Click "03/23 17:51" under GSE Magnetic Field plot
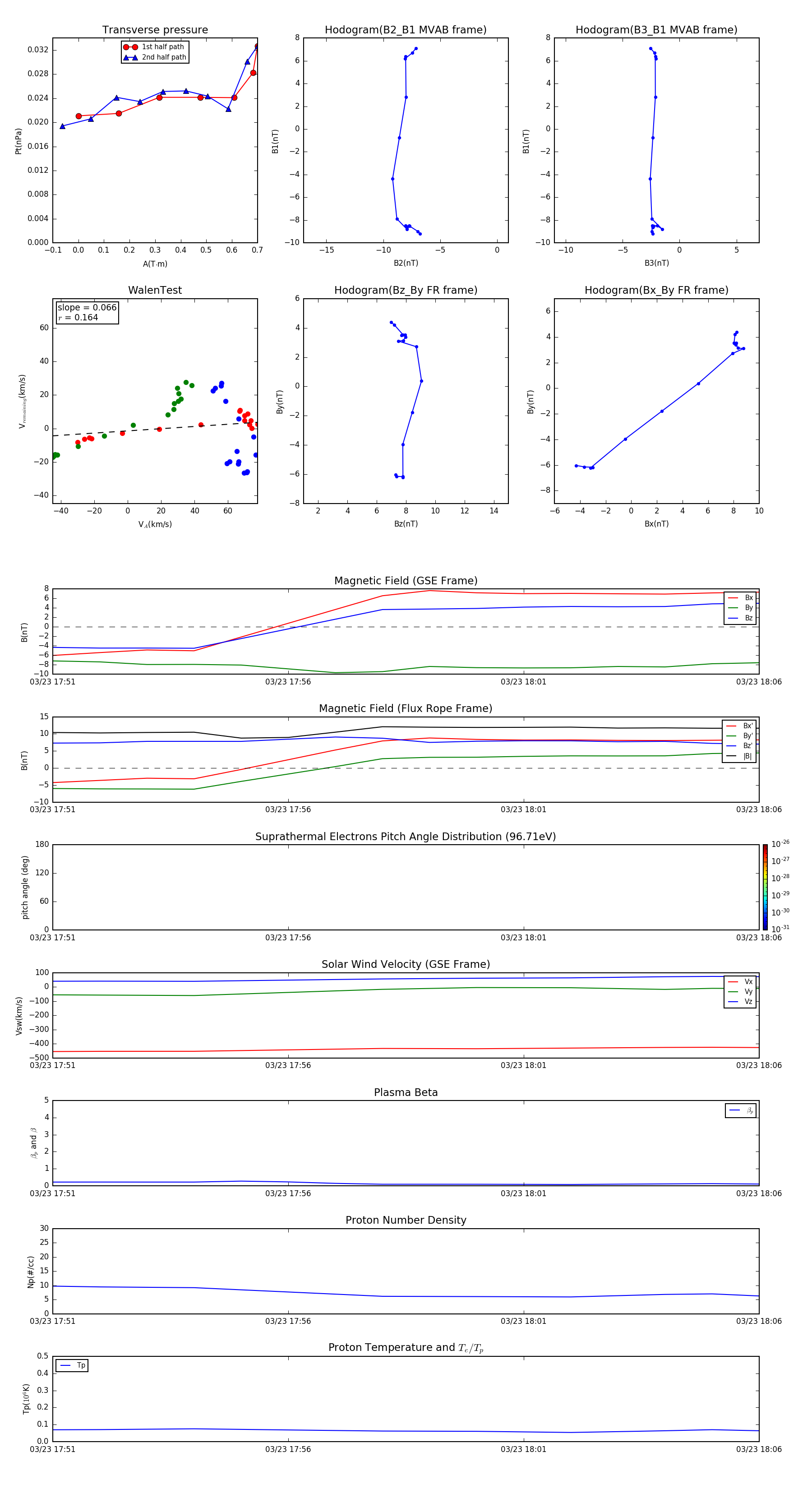This screenshot has height=1489, width=812. click(53, 682)
